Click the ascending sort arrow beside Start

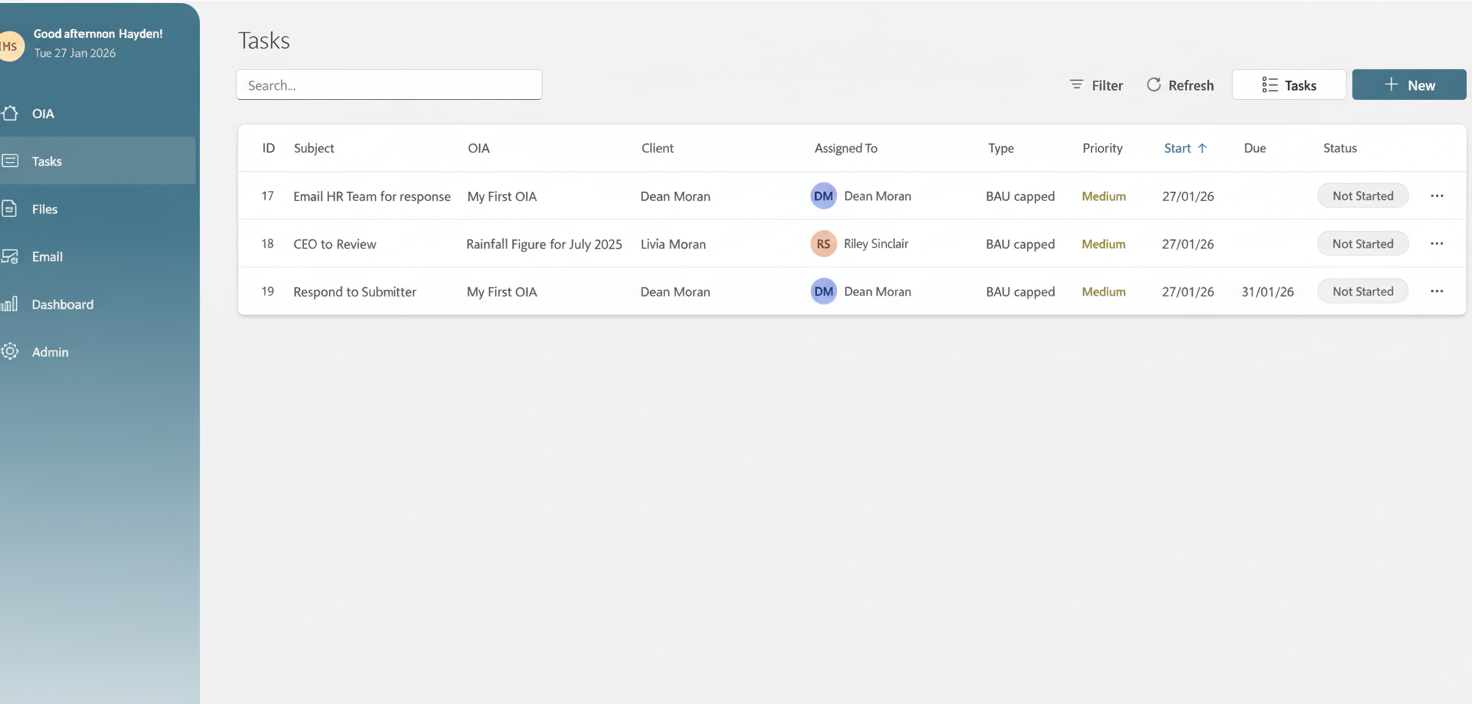click(1202, 148)
